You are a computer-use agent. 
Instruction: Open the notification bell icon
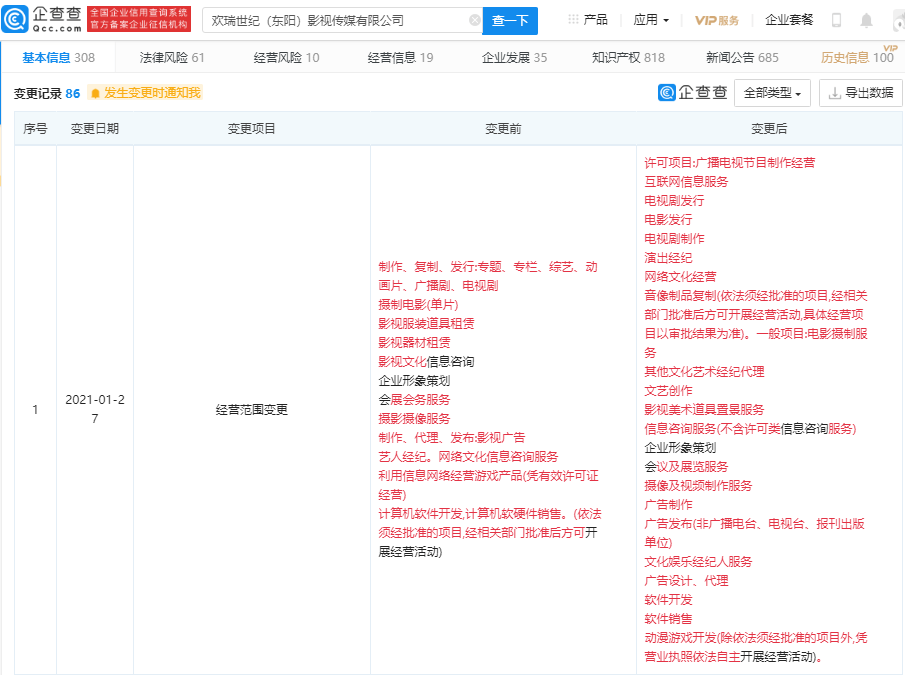[x=866, y=20]
